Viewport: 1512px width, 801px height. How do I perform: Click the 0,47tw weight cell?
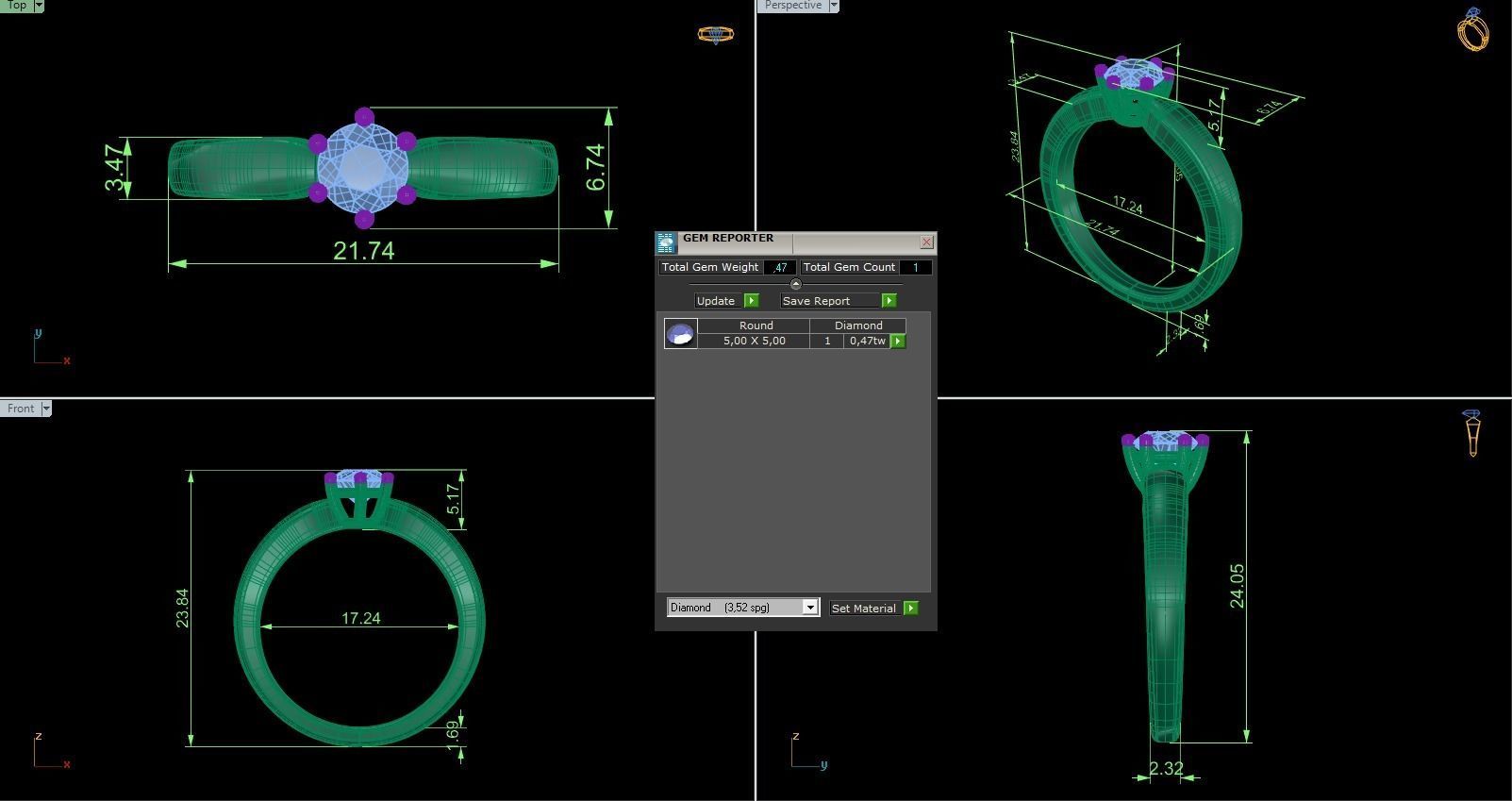[867, 341]
